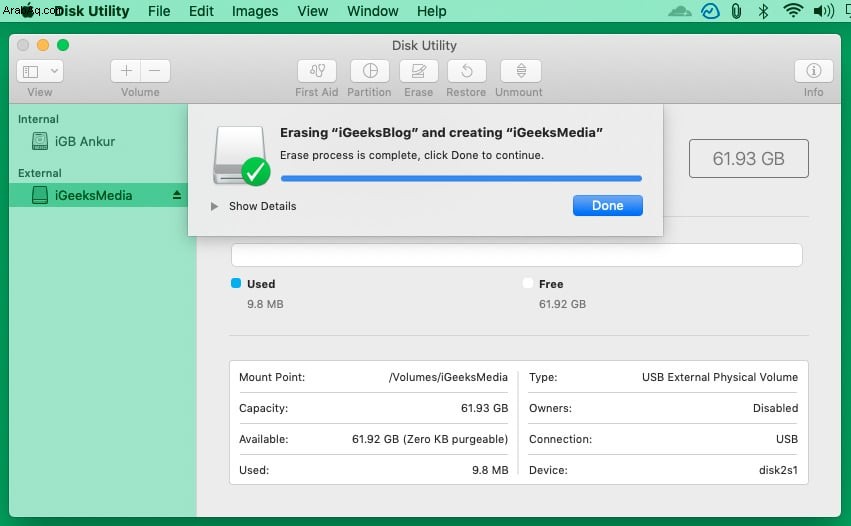Click the External sidebar section header

click(x=40, y=173)
